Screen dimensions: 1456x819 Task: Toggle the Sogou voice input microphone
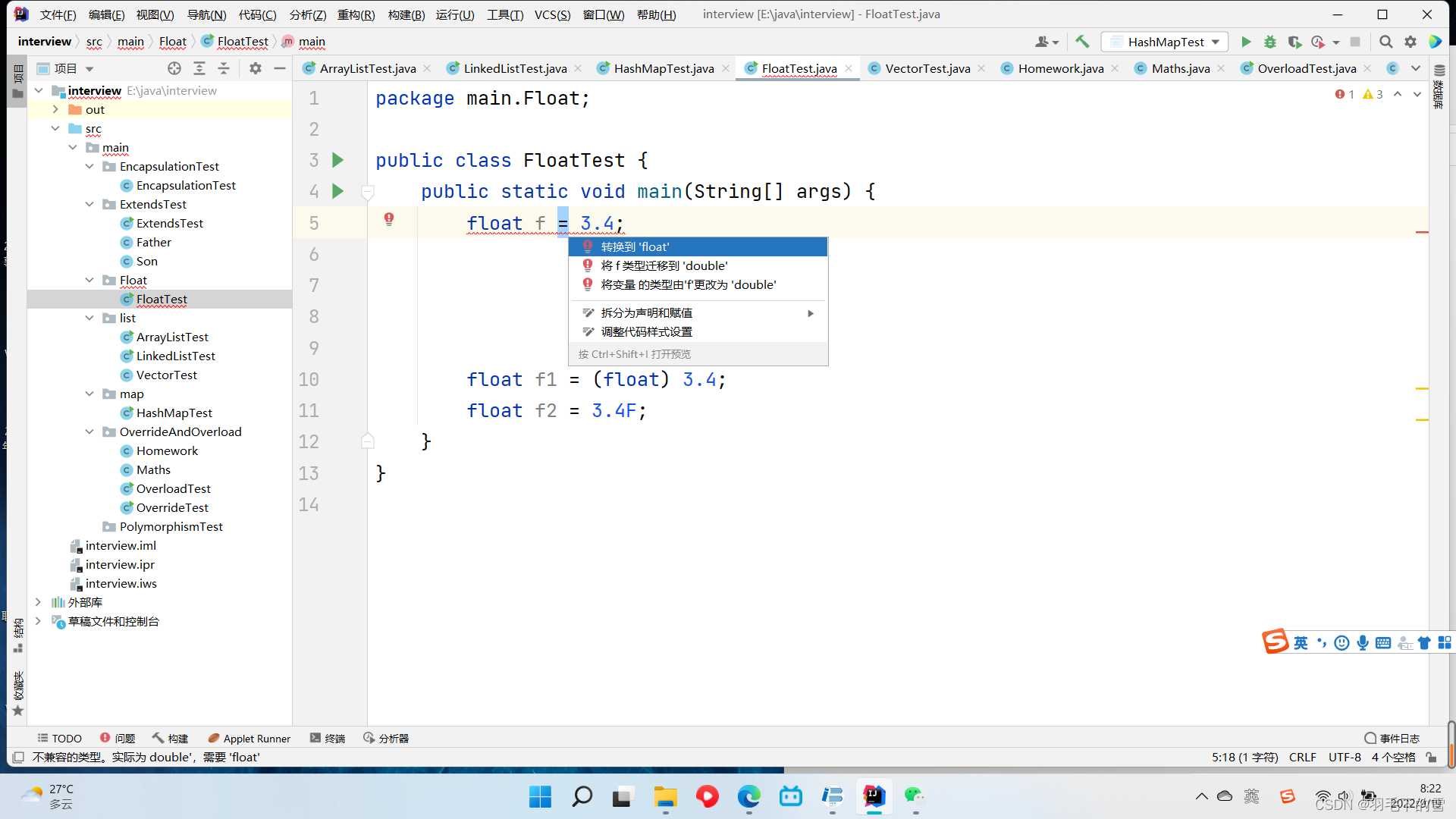pos(1363,642)
